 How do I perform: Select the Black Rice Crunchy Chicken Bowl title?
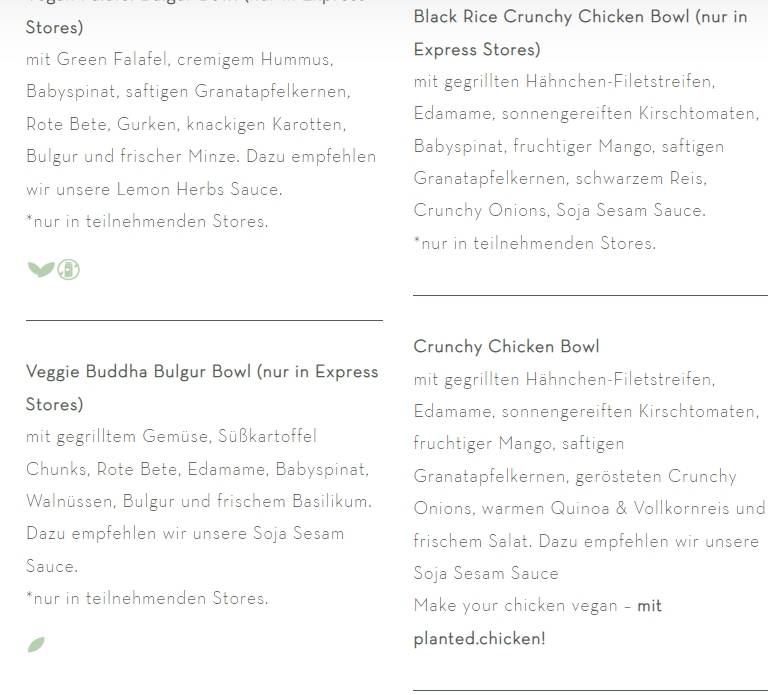[580, 33]
